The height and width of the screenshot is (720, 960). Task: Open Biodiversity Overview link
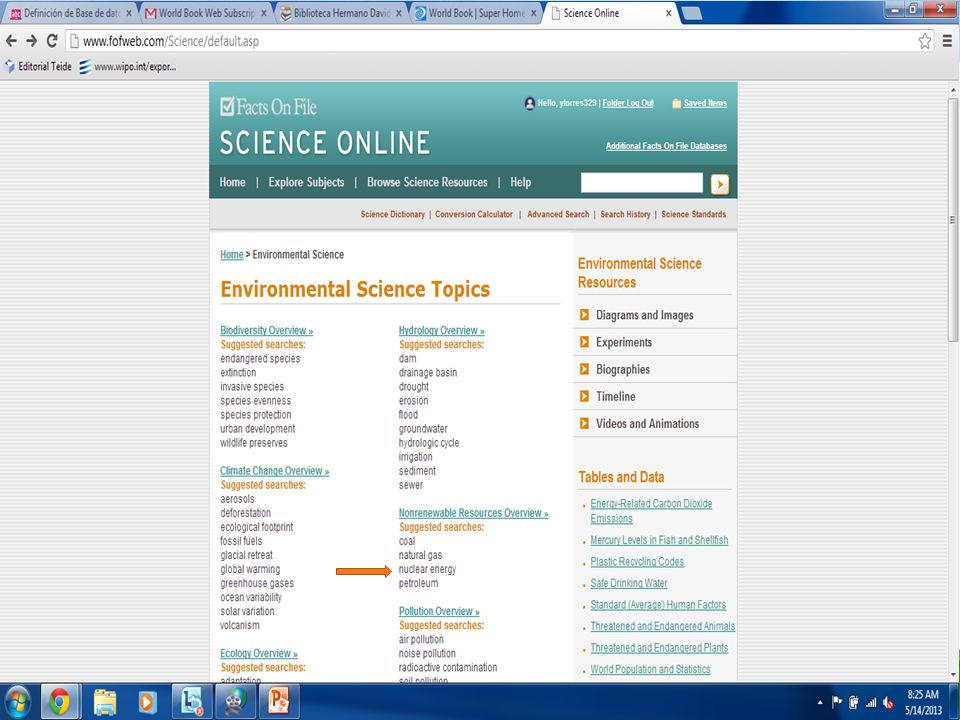pyautogui.click(x=266, y=331)
